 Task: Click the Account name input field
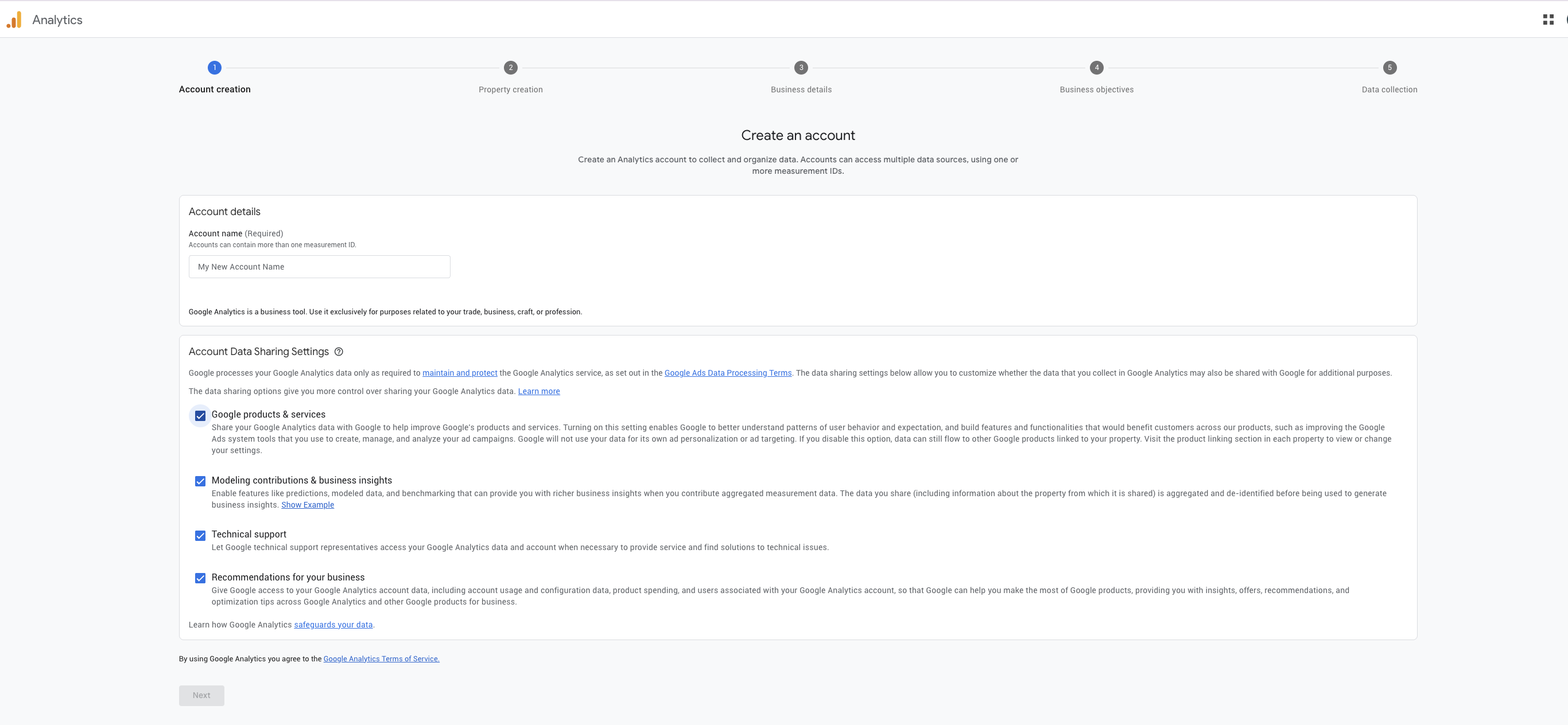coord(319,267)
